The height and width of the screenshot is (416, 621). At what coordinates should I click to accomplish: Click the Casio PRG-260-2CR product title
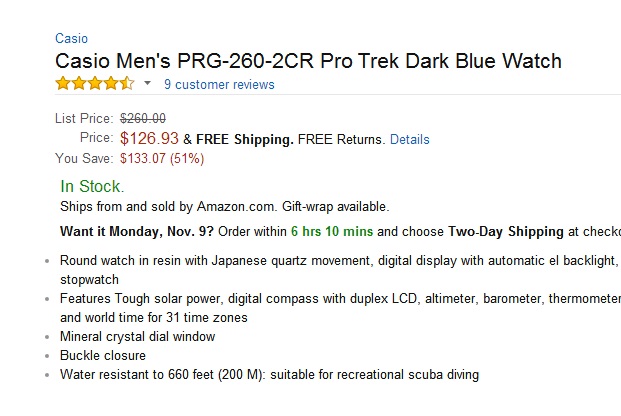click(x=308, y=61)
